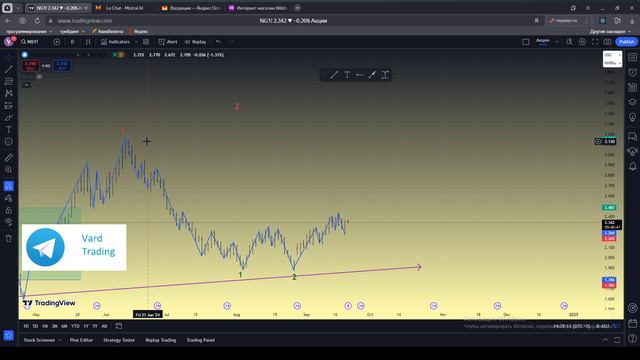Image resolution: width=640 pixels, height=360 pixels.
Task: Remove drawings with the trash icon
Action: tap(9, 238)
